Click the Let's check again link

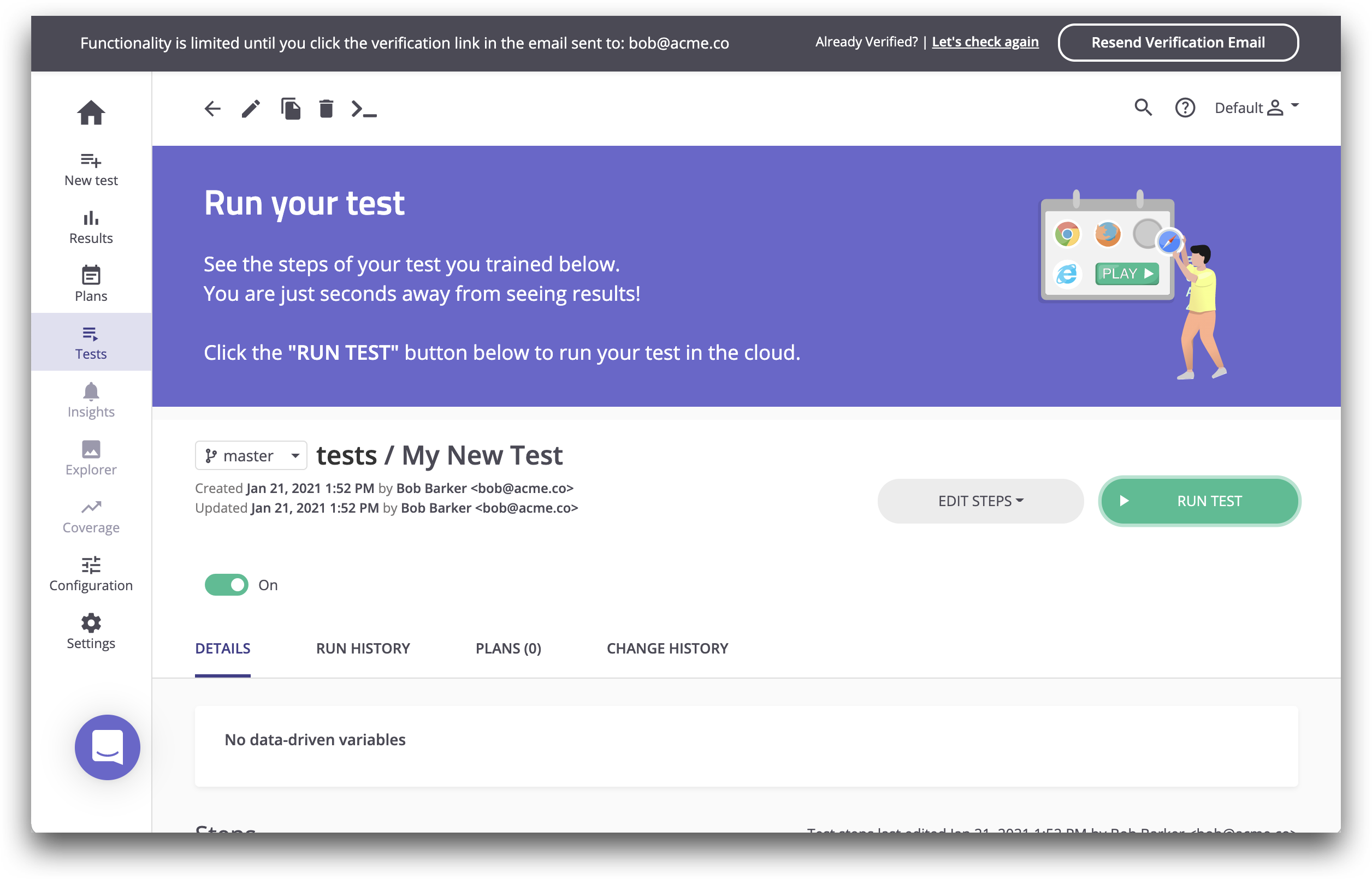click(985, 41)
